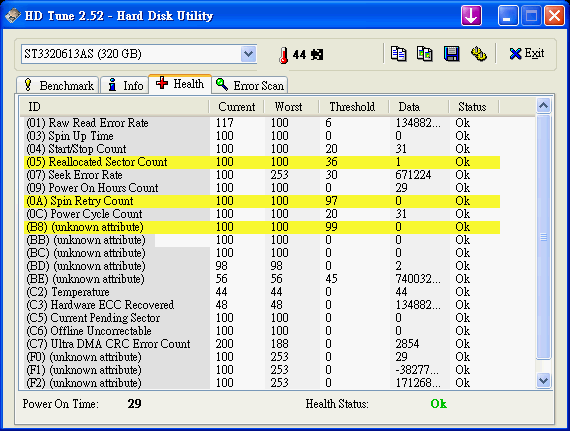Select the (F2) unknown attribute row
Viewport: 570px width, 431px height.
(x=262, y=383)
